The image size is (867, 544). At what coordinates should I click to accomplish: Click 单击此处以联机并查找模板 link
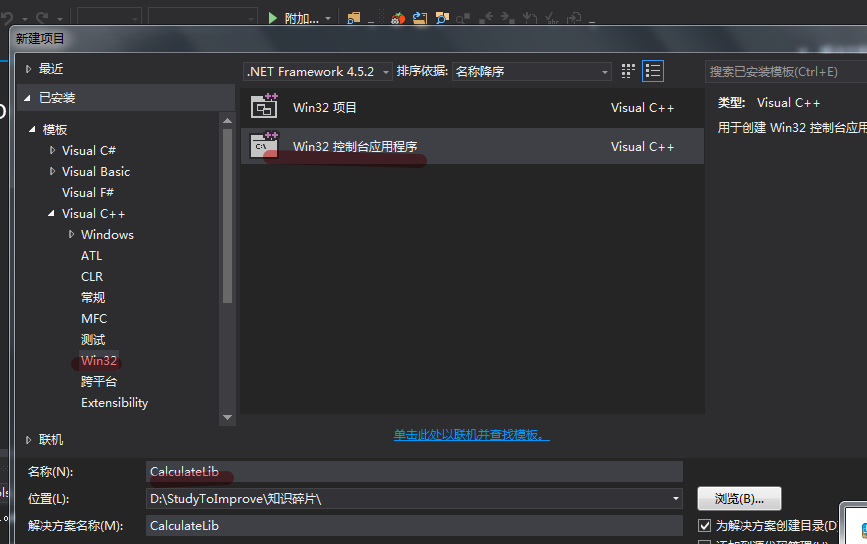472,435
